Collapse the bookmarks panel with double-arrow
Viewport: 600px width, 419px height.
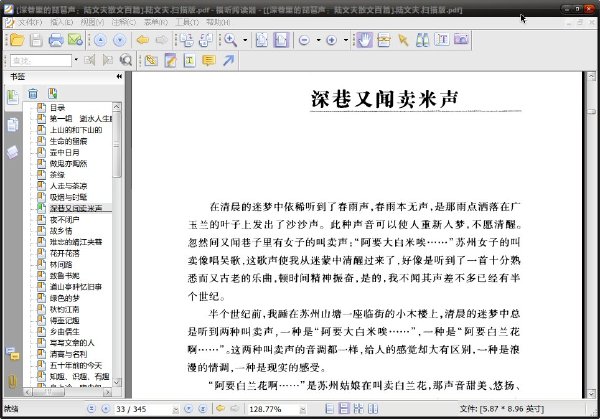(119, 77)
